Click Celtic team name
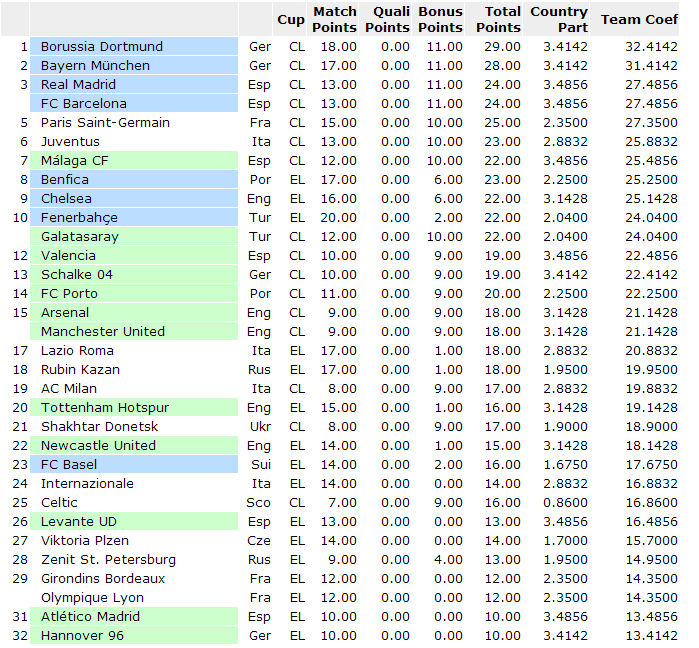Viewport: 699px width, 648px height. click(59, 503)
